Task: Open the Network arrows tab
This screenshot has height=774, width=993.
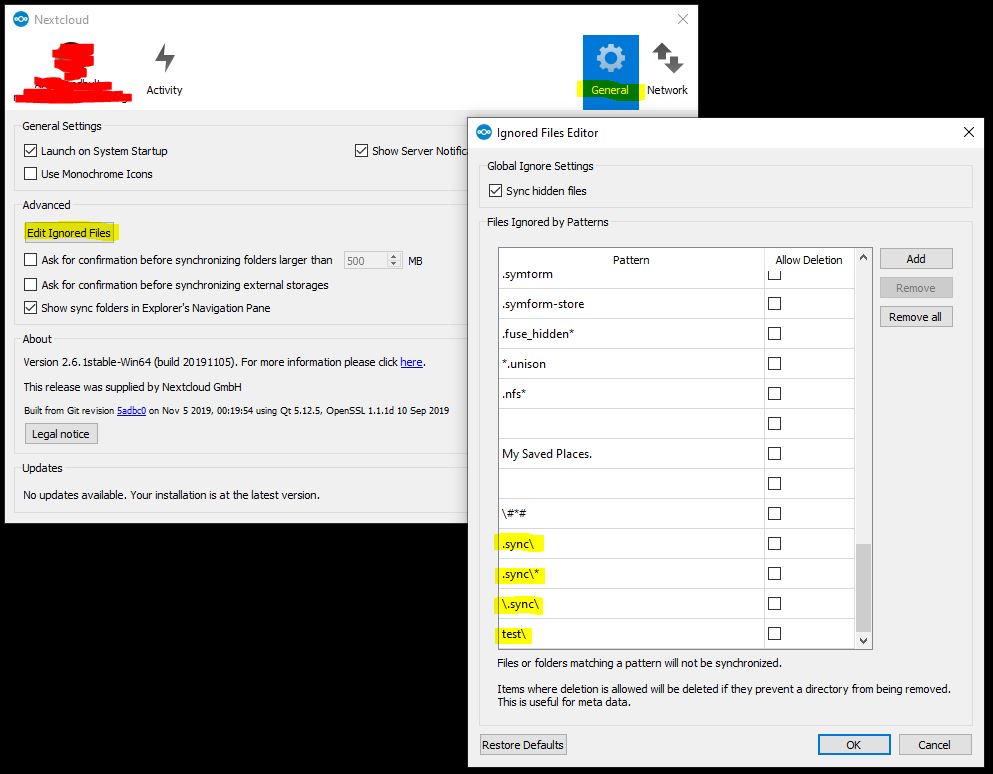Action: click(x=667, y=70)
